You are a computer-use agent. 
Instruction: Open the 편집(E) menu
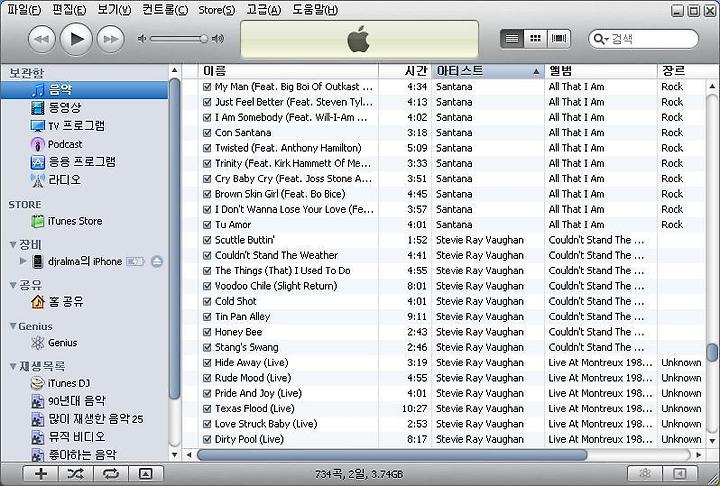(x=69, y=10)
